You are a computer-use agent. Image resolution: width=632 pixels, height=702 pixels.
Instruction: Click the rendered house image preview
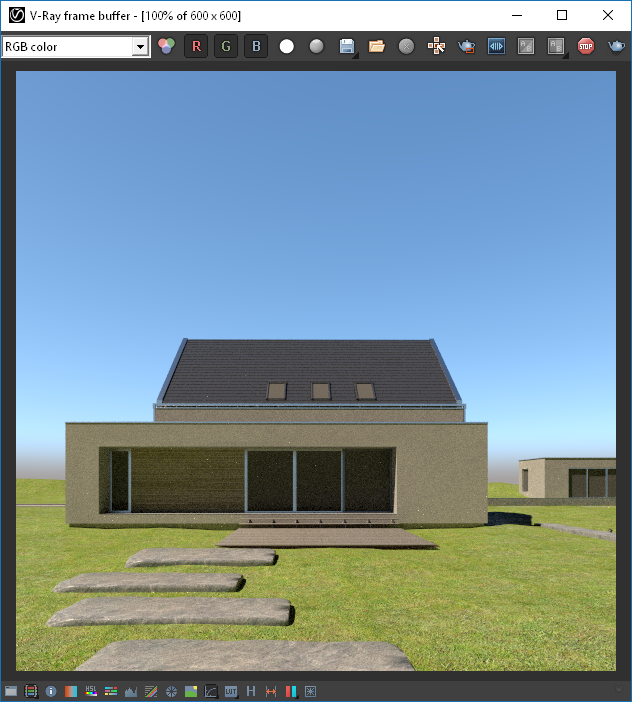316,371
